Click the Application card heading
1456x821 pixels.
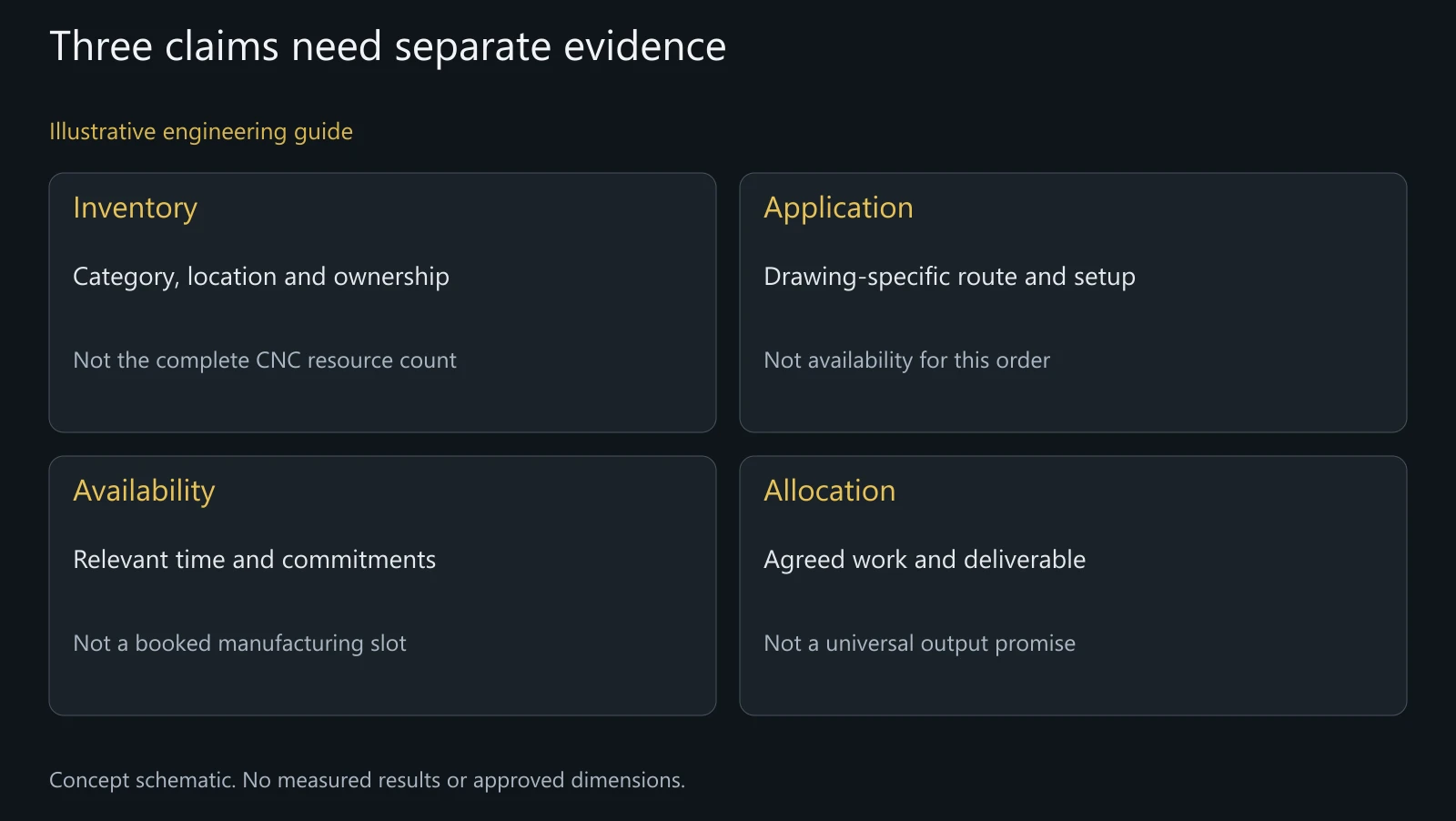(838, 208)
